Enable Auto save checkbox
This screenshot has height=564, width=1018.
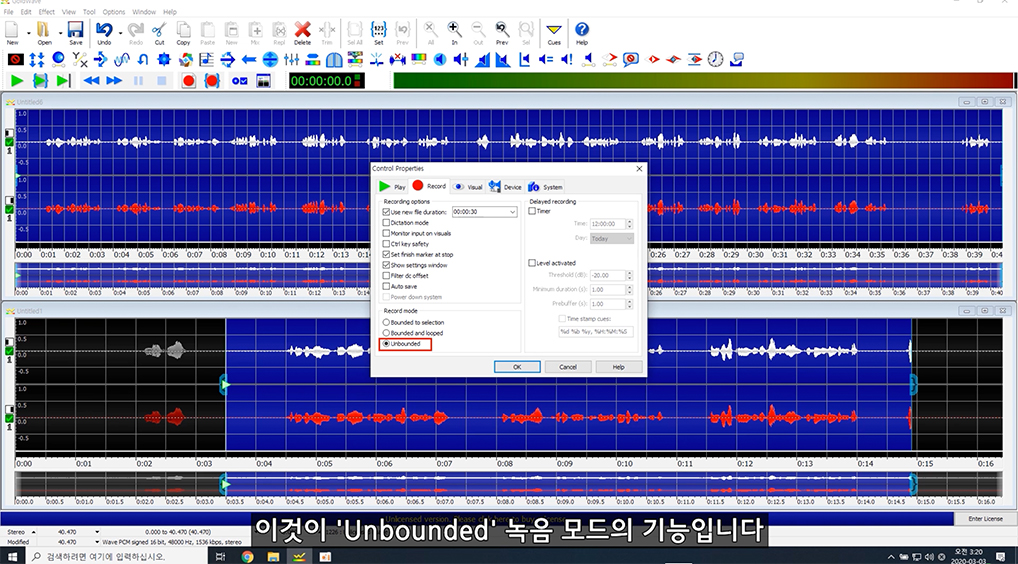386,286
